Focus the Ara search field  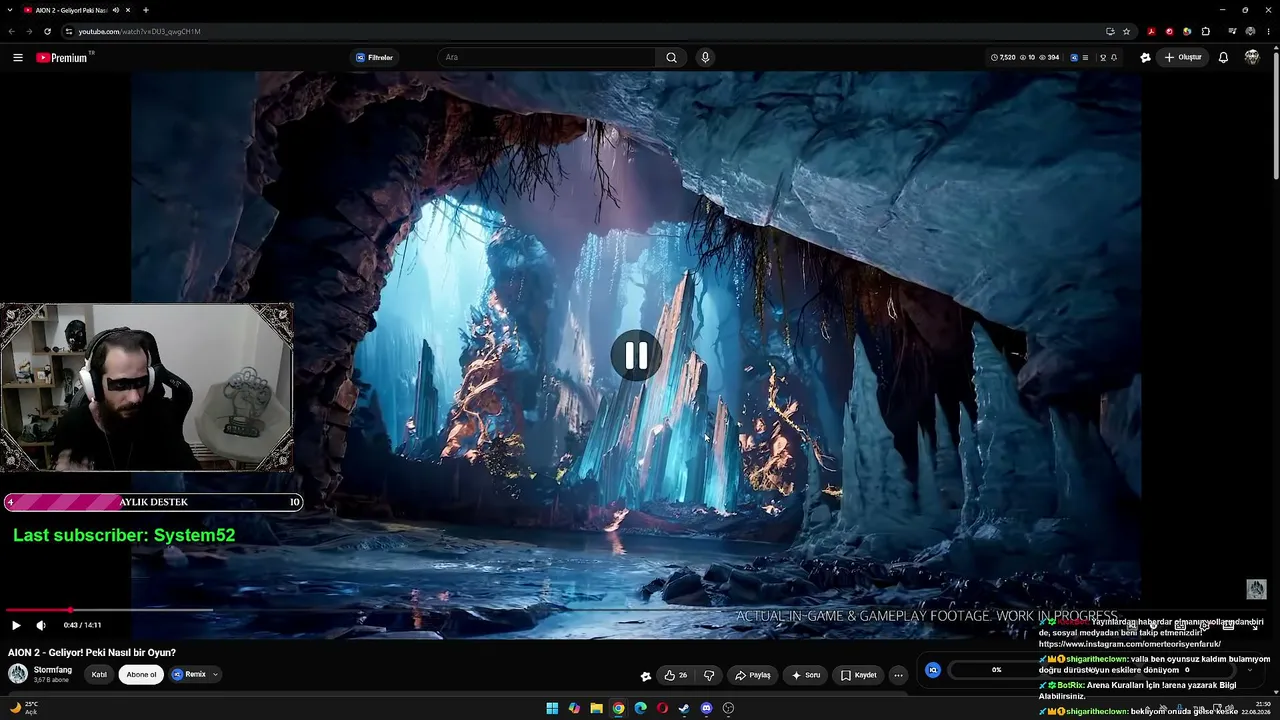tap(546, 57)
